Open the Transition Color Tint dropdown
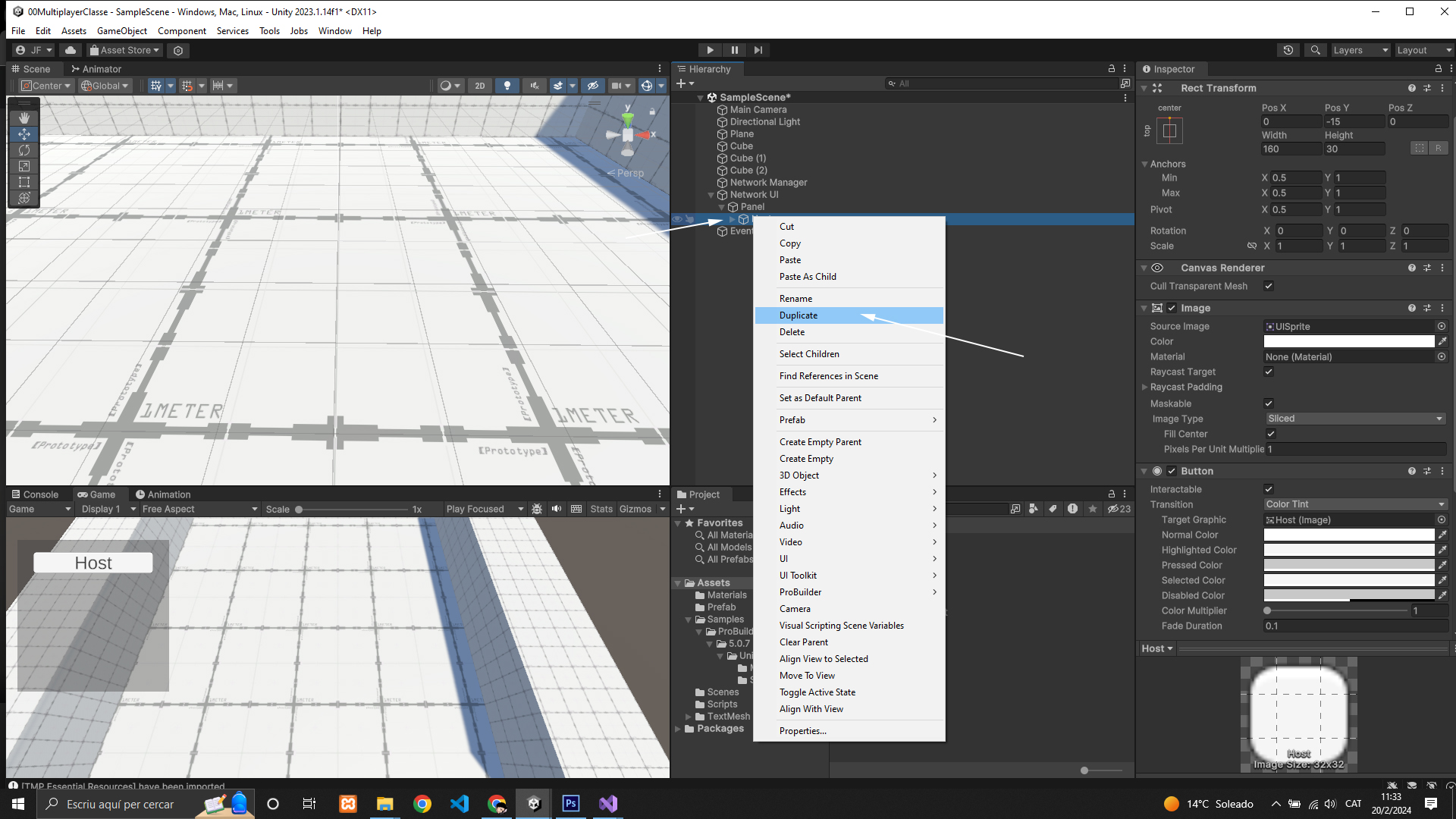This screenshot has width=1456, height=819. 1354,504
